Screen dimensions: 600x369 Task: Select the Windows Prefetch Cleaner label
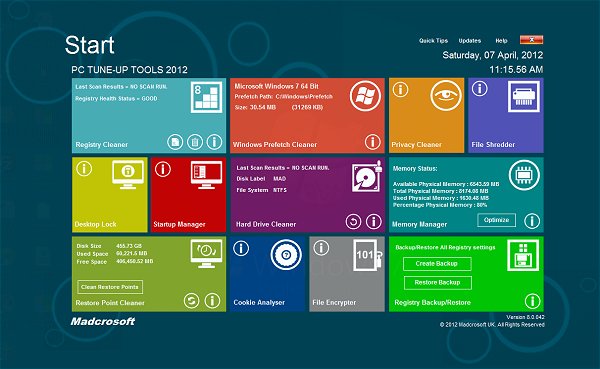pos(275,145)
